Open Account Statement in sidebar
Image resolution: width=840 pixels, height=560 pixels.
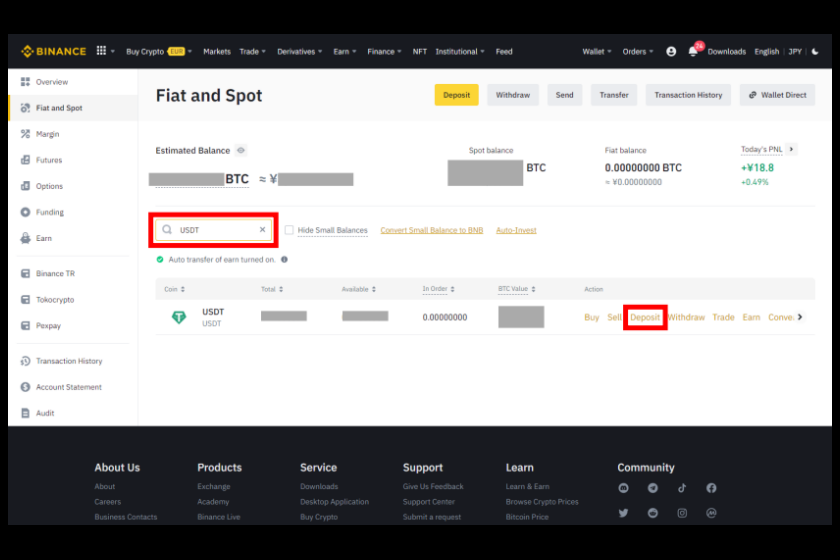point(73,387)
